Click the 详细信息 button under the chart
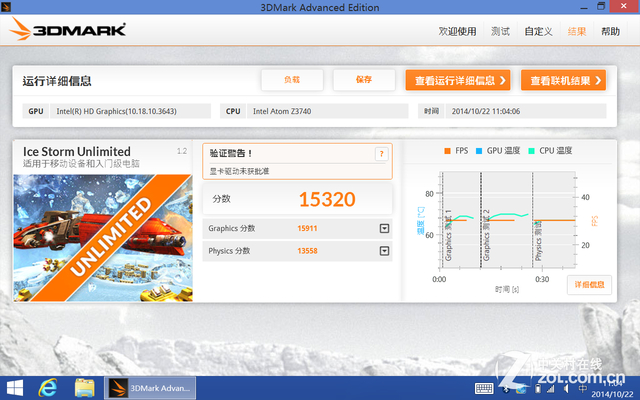This screenshot has height=400, width=640. pyautogui.click(x=589, y=284)
